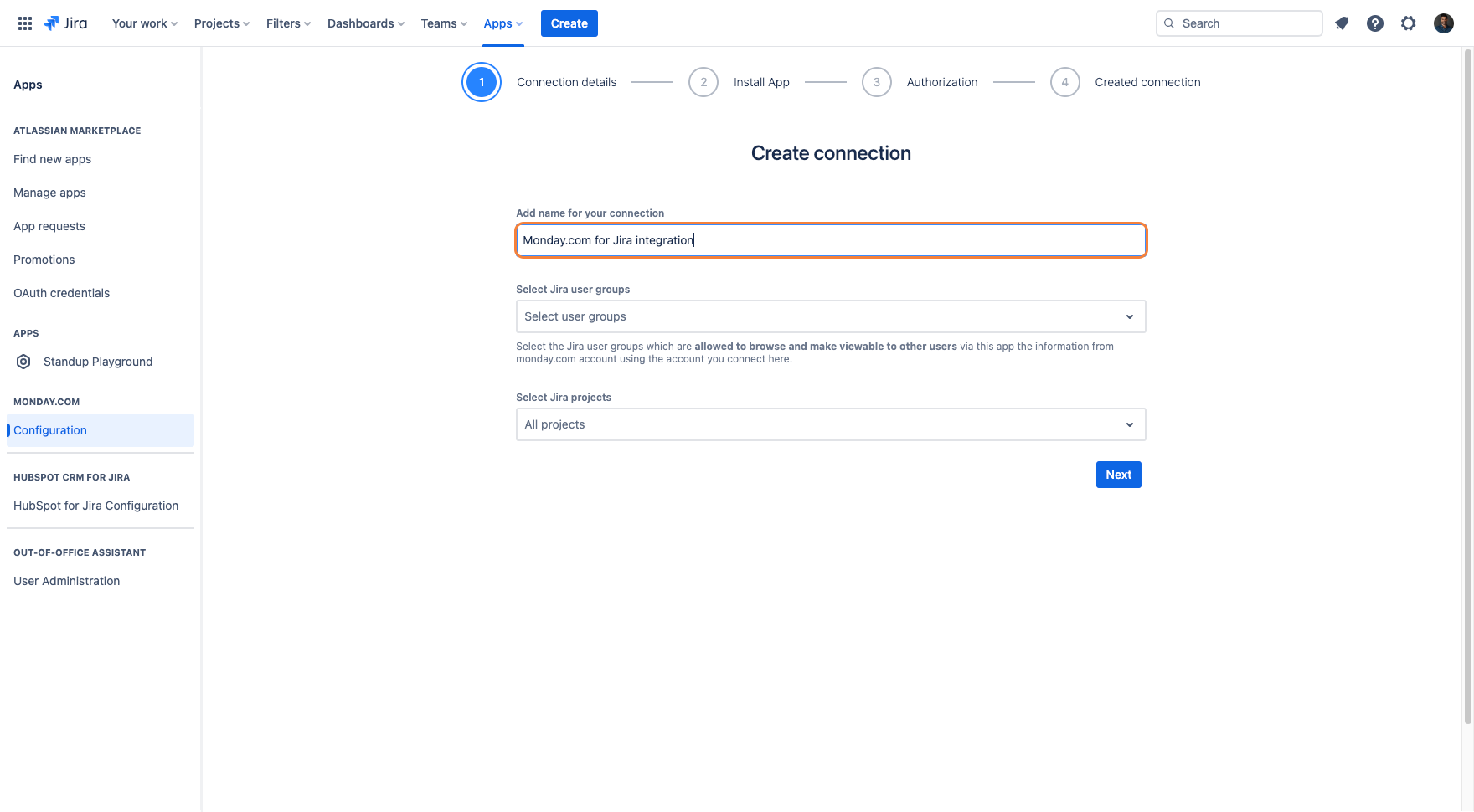Open User Administration
The image size is (1474, 812).
pos(67,581)
